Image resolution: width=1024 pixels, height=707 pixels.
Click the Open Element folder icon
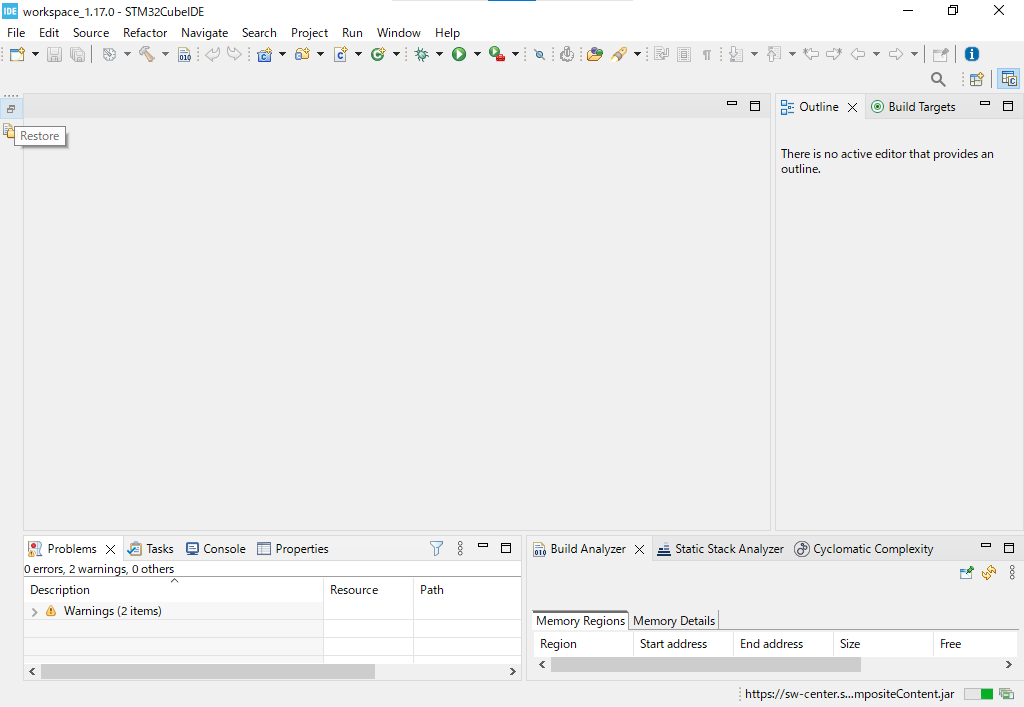(x=594, y=54)
